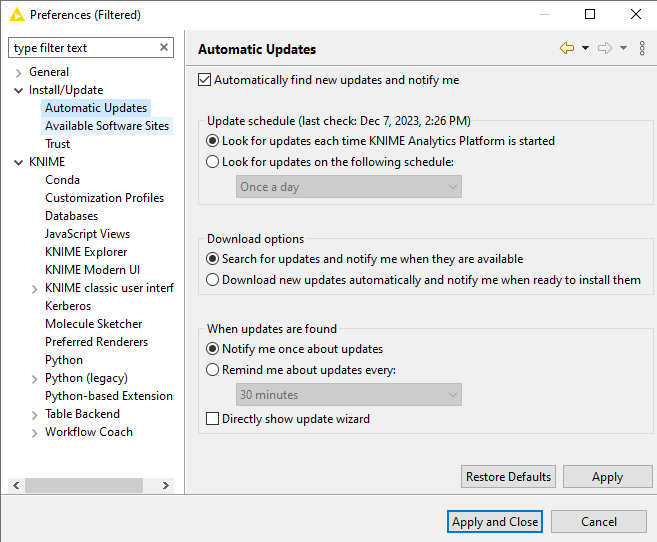Choose Remind me about updates every option

212,370
